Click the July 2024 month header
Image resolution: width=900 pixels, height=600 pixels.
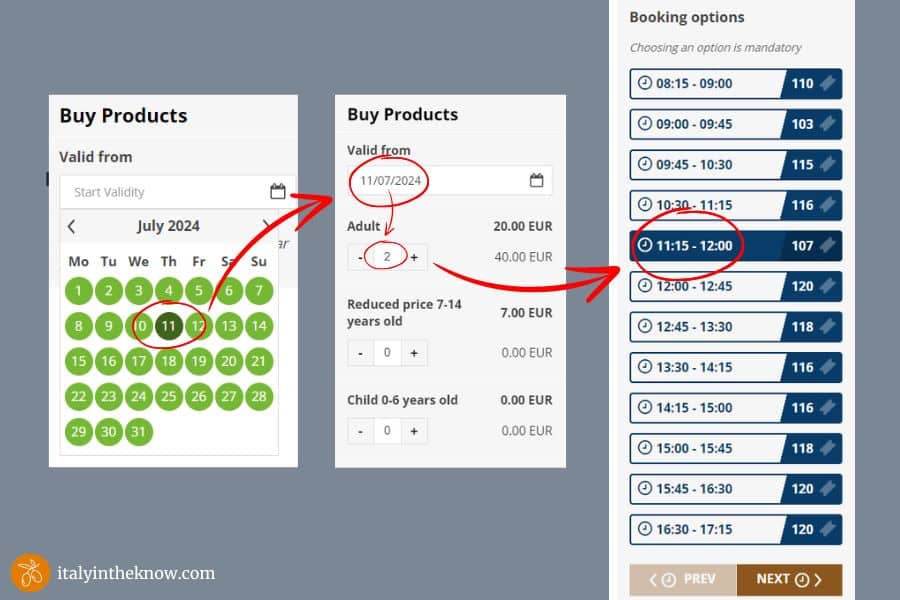click(168, 226)
